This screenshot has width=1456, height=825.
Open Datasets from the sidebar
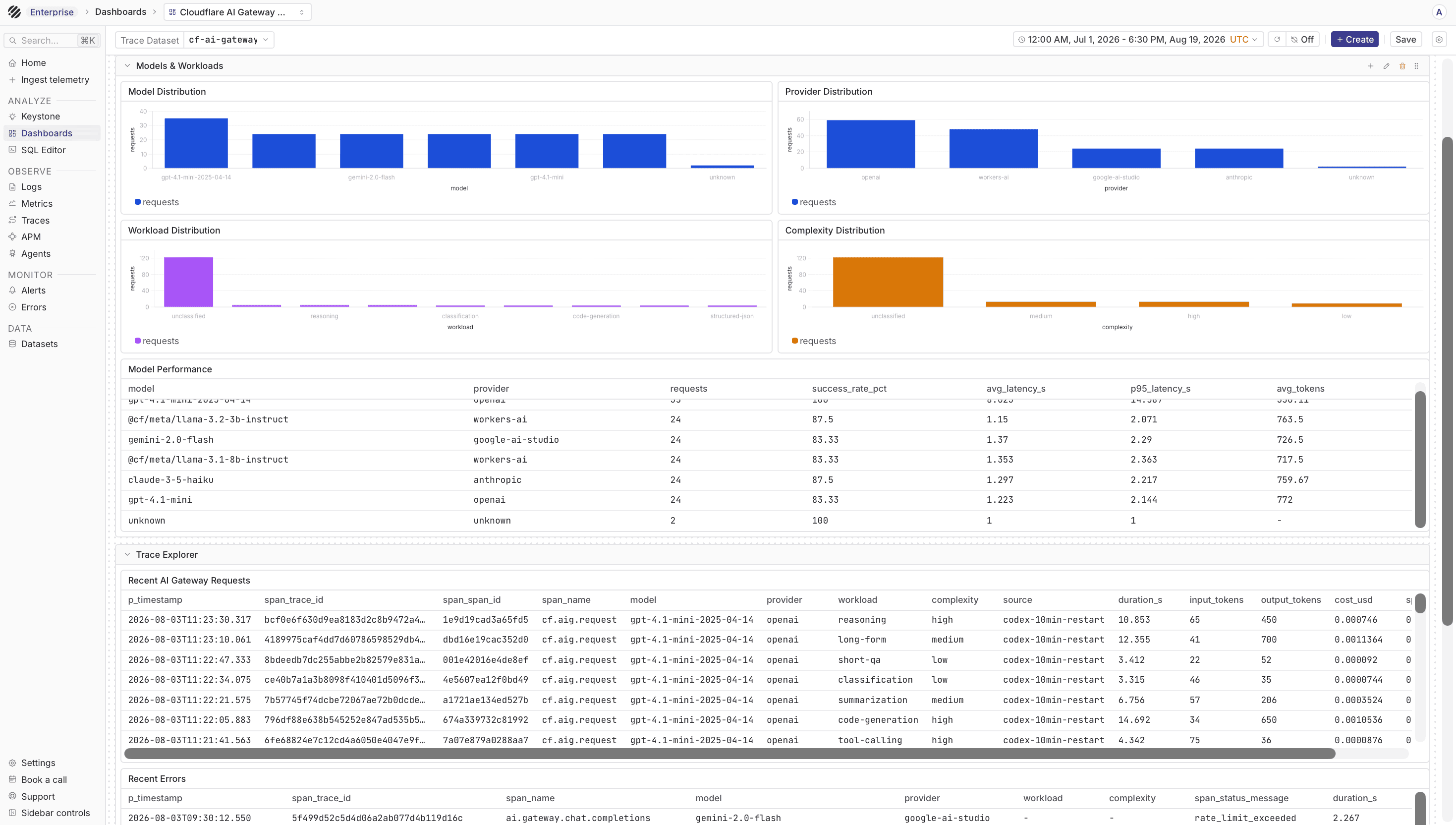point(52,344)
